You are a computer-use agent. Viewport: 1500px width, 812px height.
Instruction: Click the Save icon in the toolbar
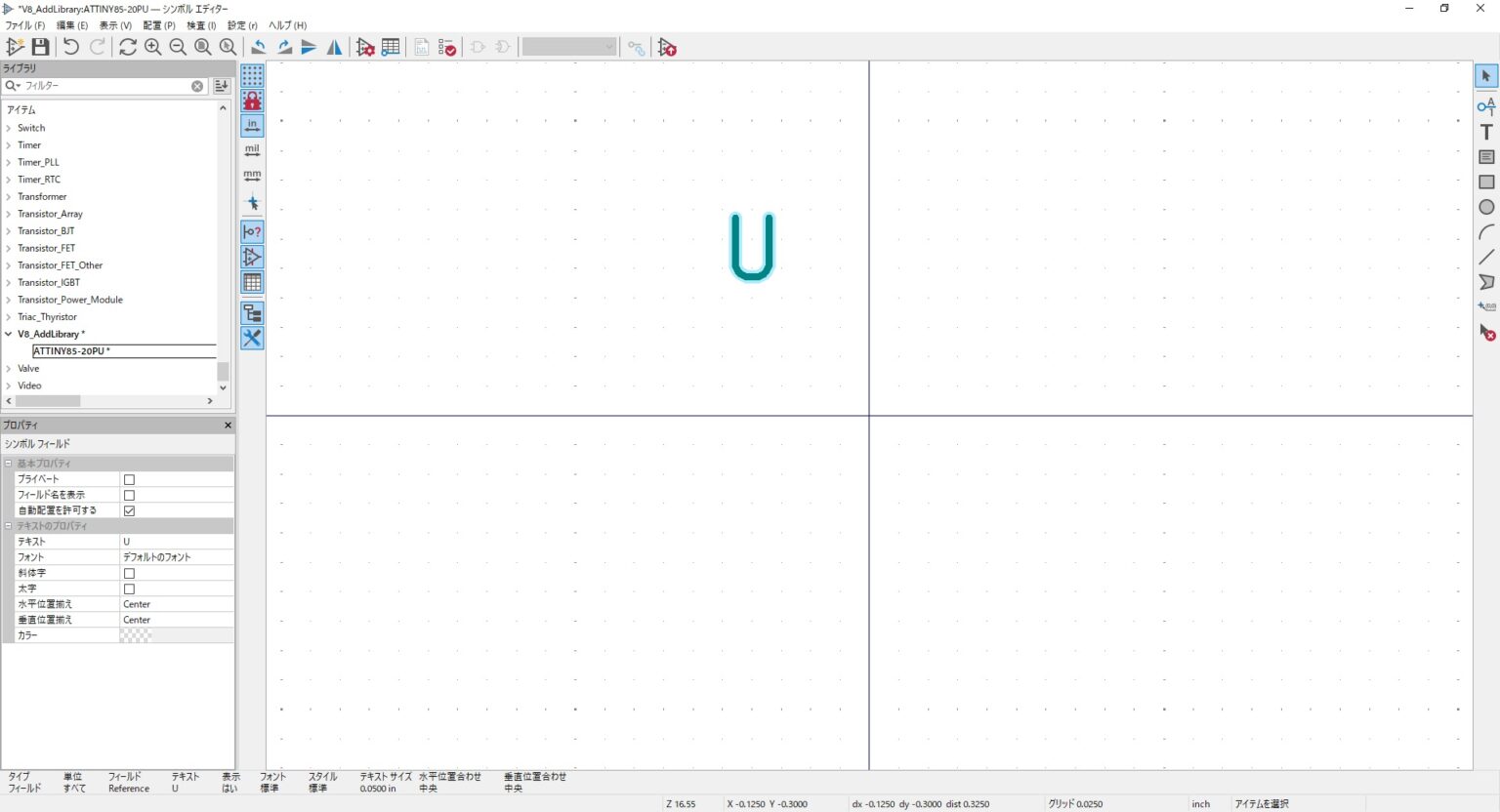tap(40, 47)
